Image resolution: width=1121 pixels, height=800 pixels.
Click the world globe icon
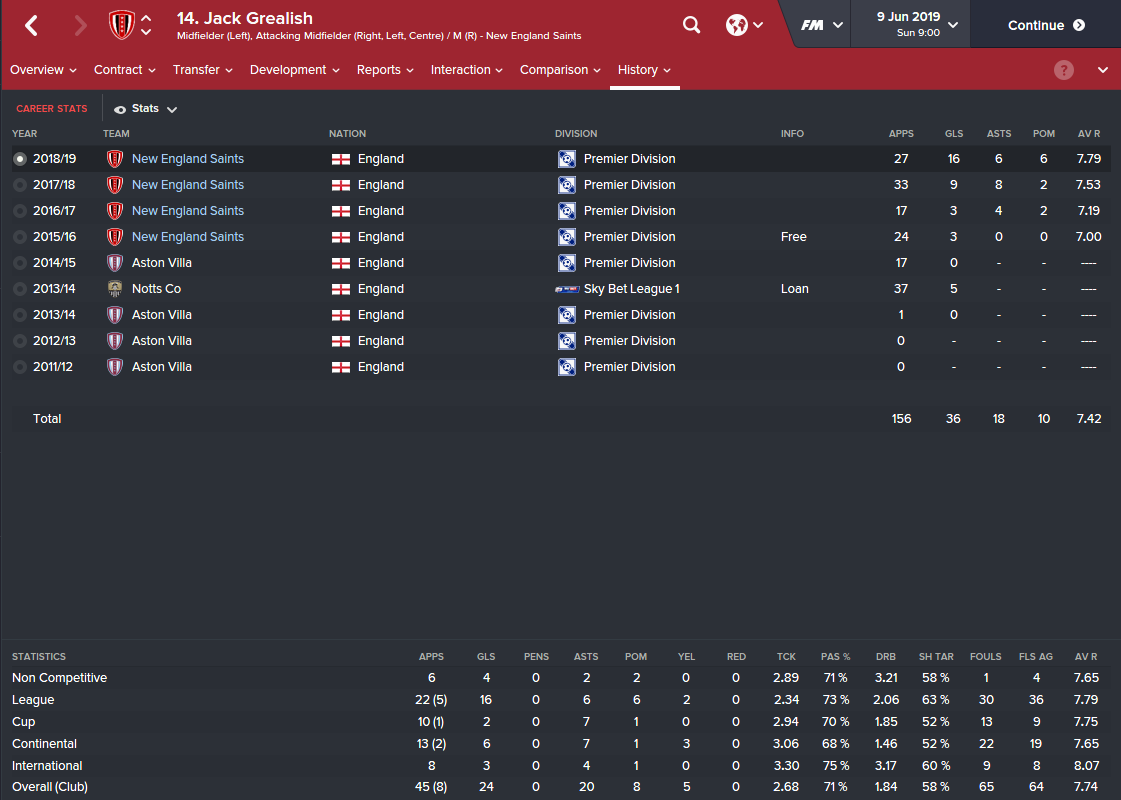coord(736,25)
